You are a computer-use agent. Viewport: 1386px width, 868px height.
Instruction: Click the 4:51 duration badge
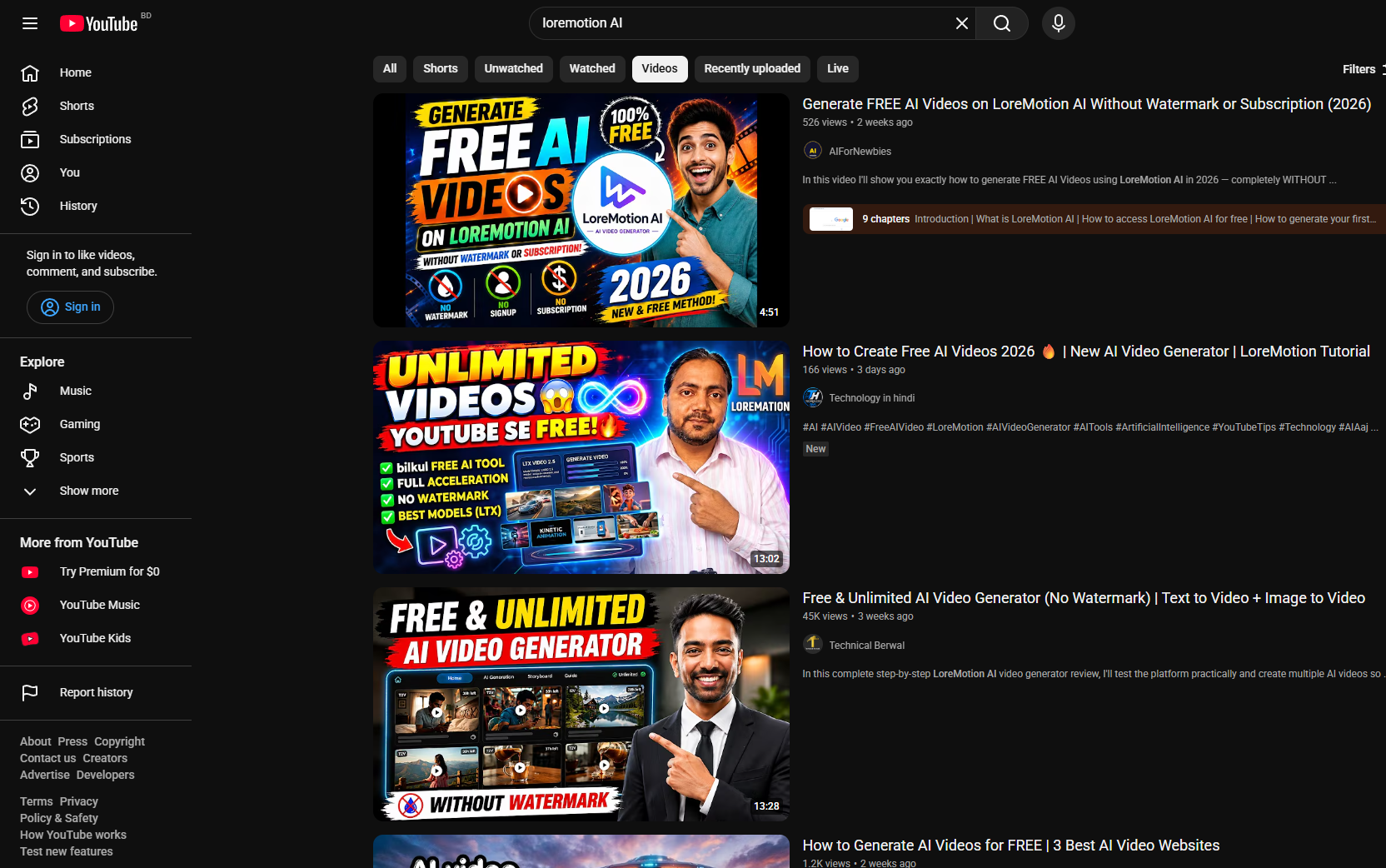tap(769, 312)
